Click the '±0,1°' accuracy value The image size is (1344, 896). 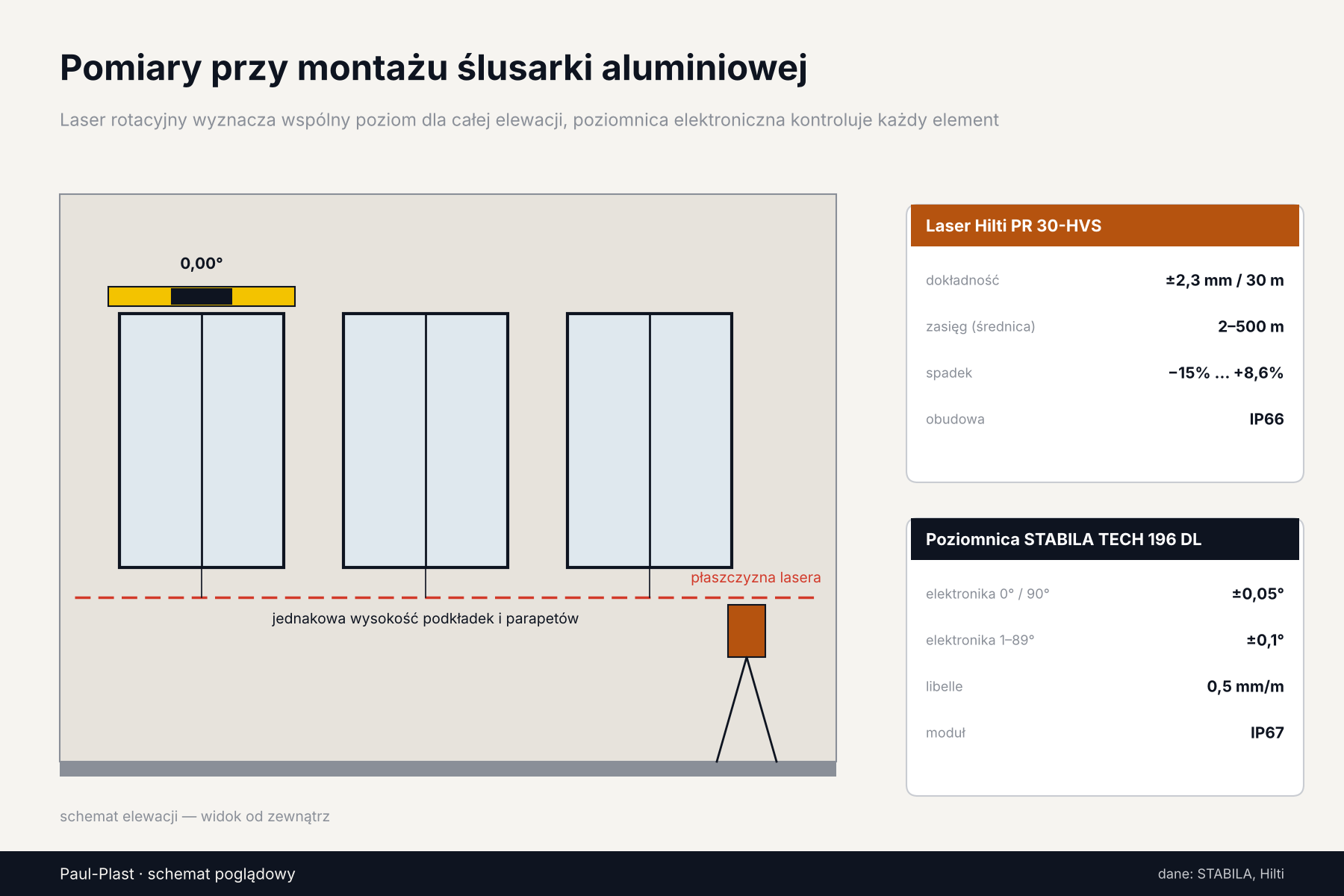(1266, 640)
